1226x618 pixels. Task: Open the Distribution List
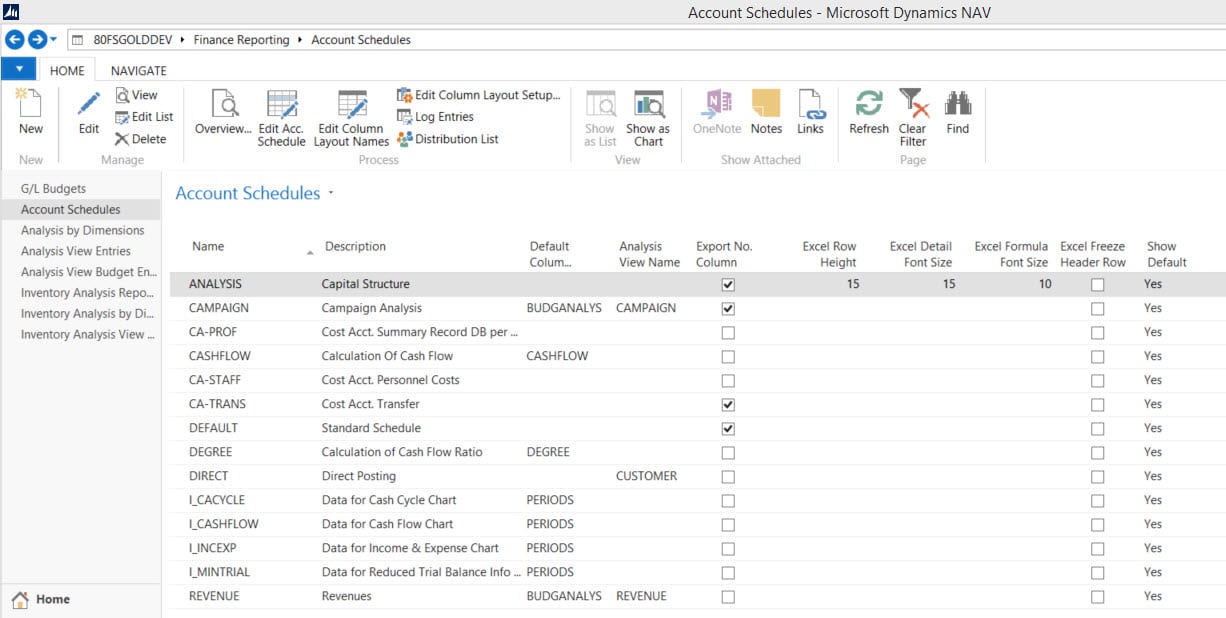[x=448, y=139]
